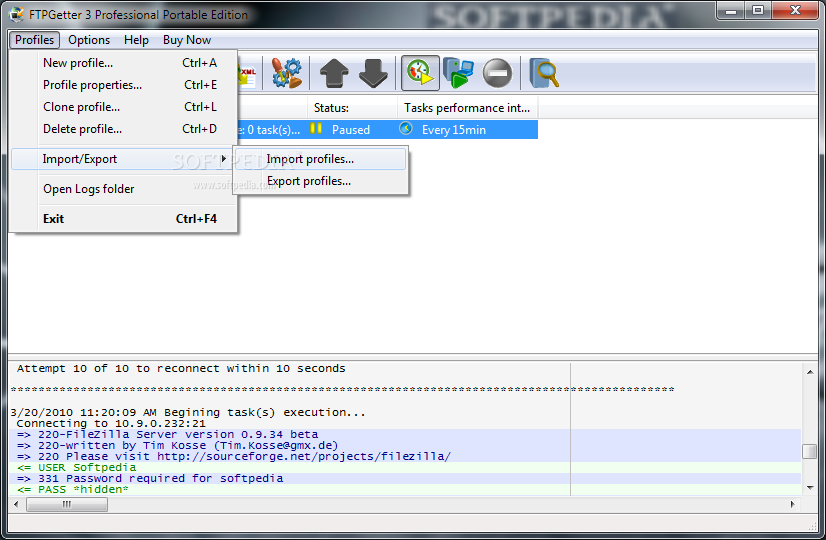Click the log vertical scrollbar thumb
Screen dimensions: 826x540
coord(810,451)
